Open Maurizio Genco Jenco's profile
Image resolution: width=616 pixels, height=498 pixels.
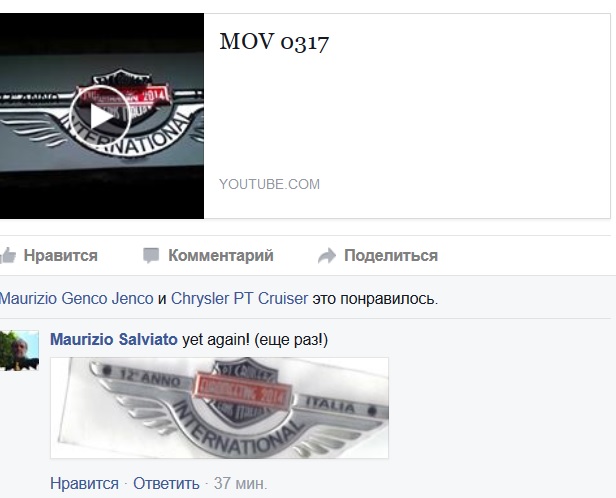point(77,299)
